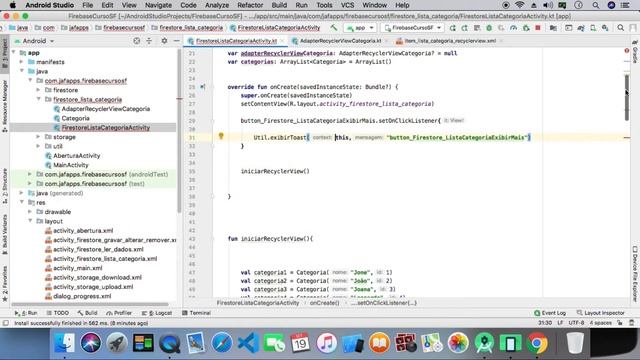Open the Logcat tool window
This screenshot has width=640, height=360.
click(x=157, y=313)
